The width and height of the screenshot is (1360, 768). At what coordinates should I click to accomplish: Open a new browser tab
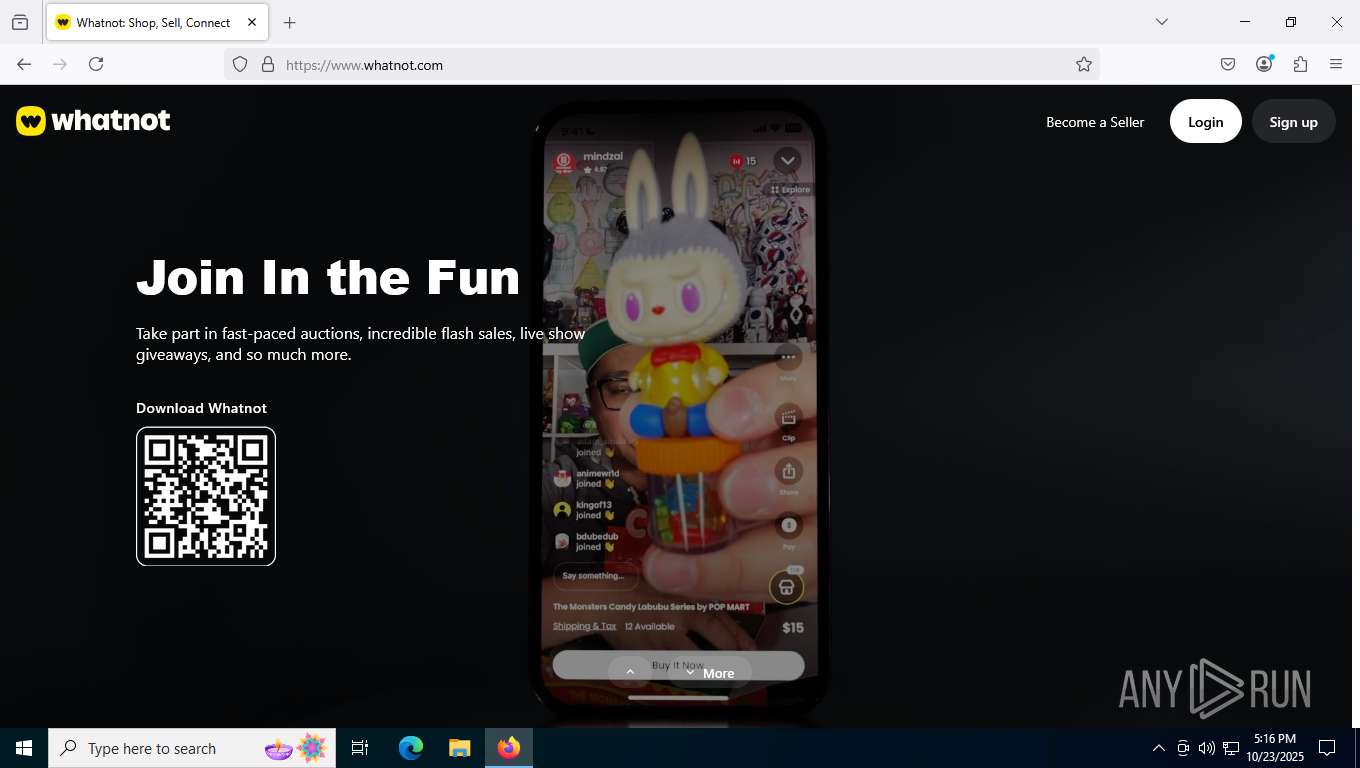pos(289,22)
